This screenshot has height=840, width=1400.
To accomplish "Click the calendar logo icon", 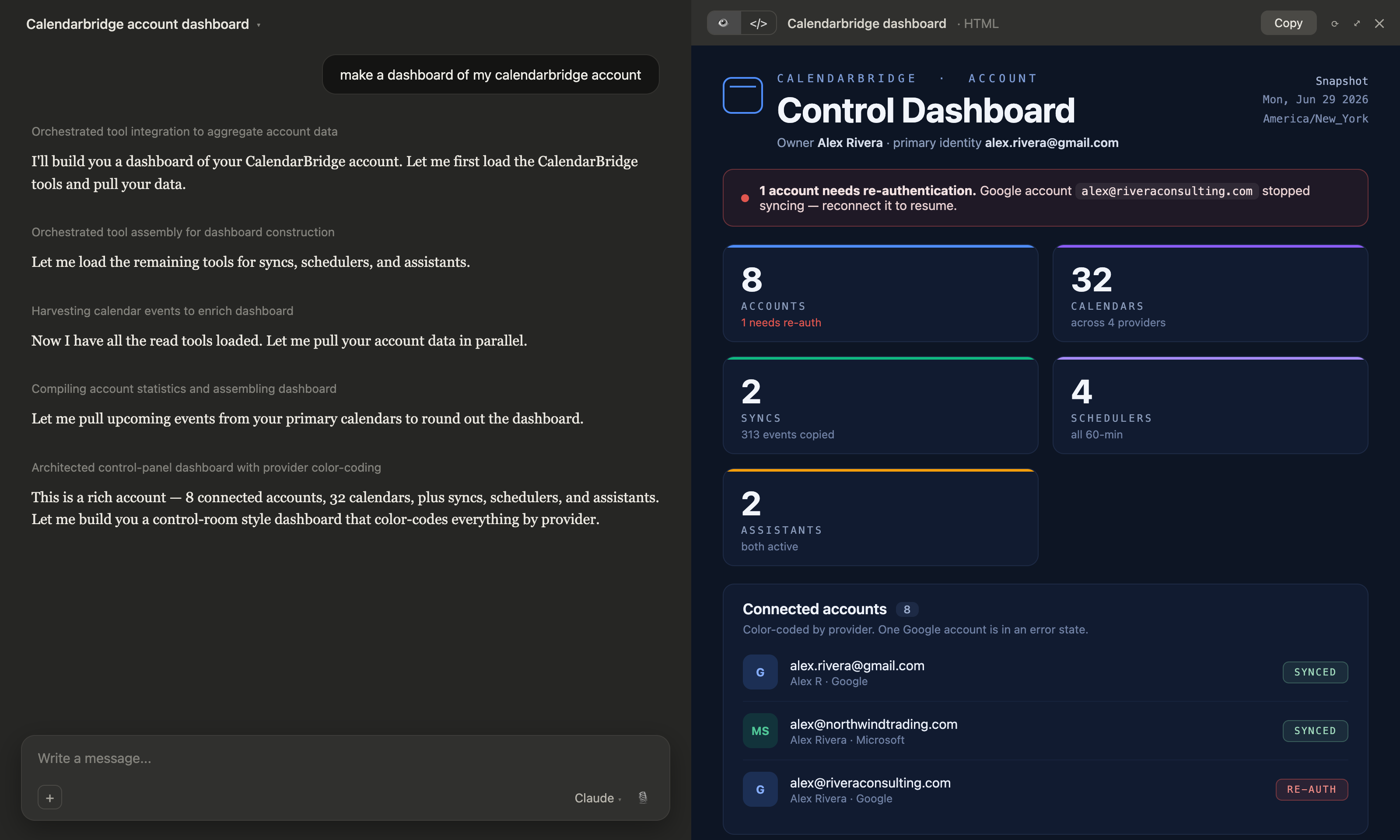I will click(x=742, y=95).
